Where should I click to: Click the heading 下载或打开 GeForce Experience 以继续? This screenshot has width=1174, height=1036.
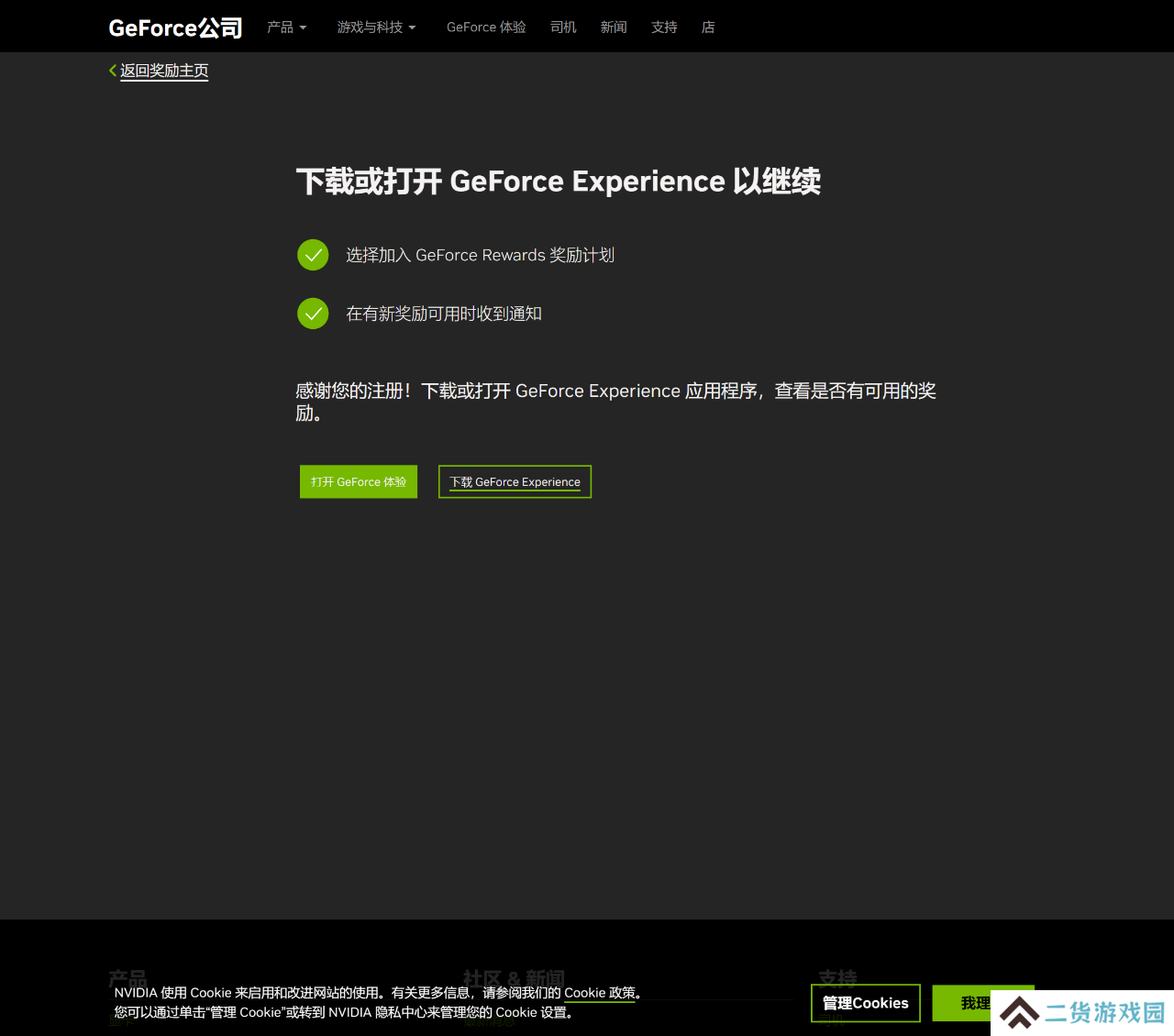tap(559, 182)
